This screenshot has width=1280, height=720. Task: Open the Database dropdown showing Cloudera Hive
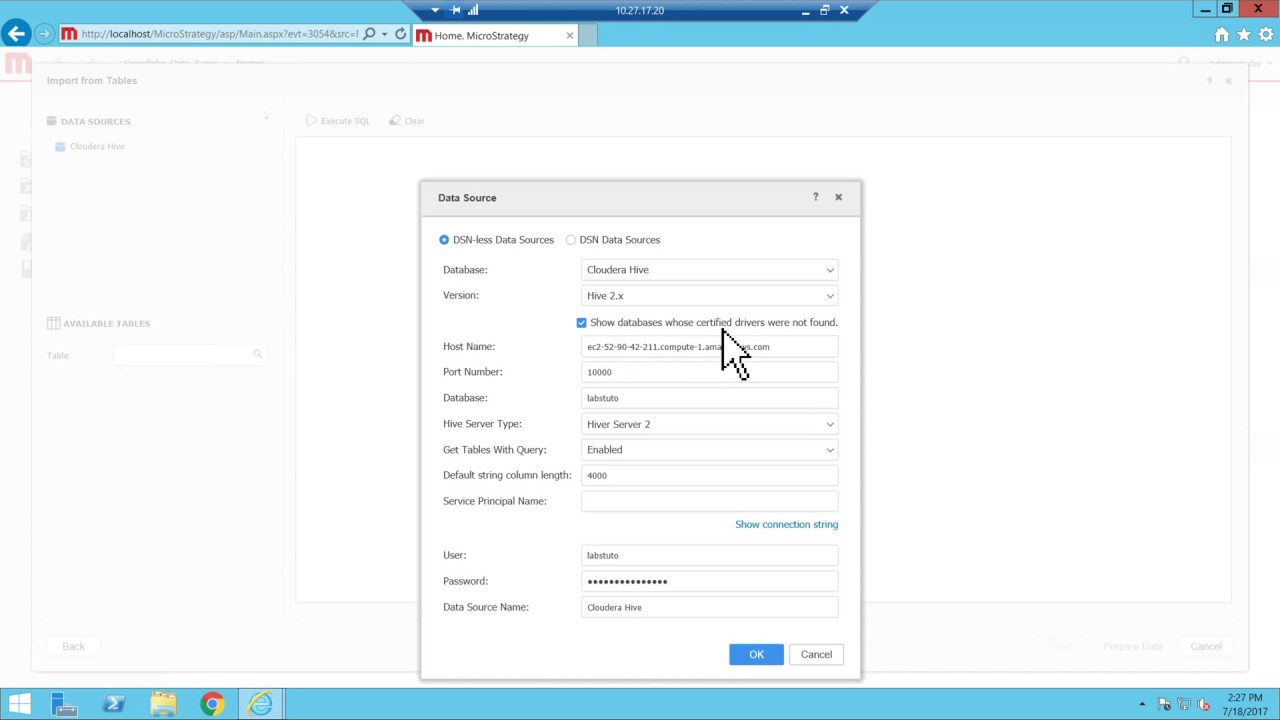pyautogui.click(x=709, y=270)
